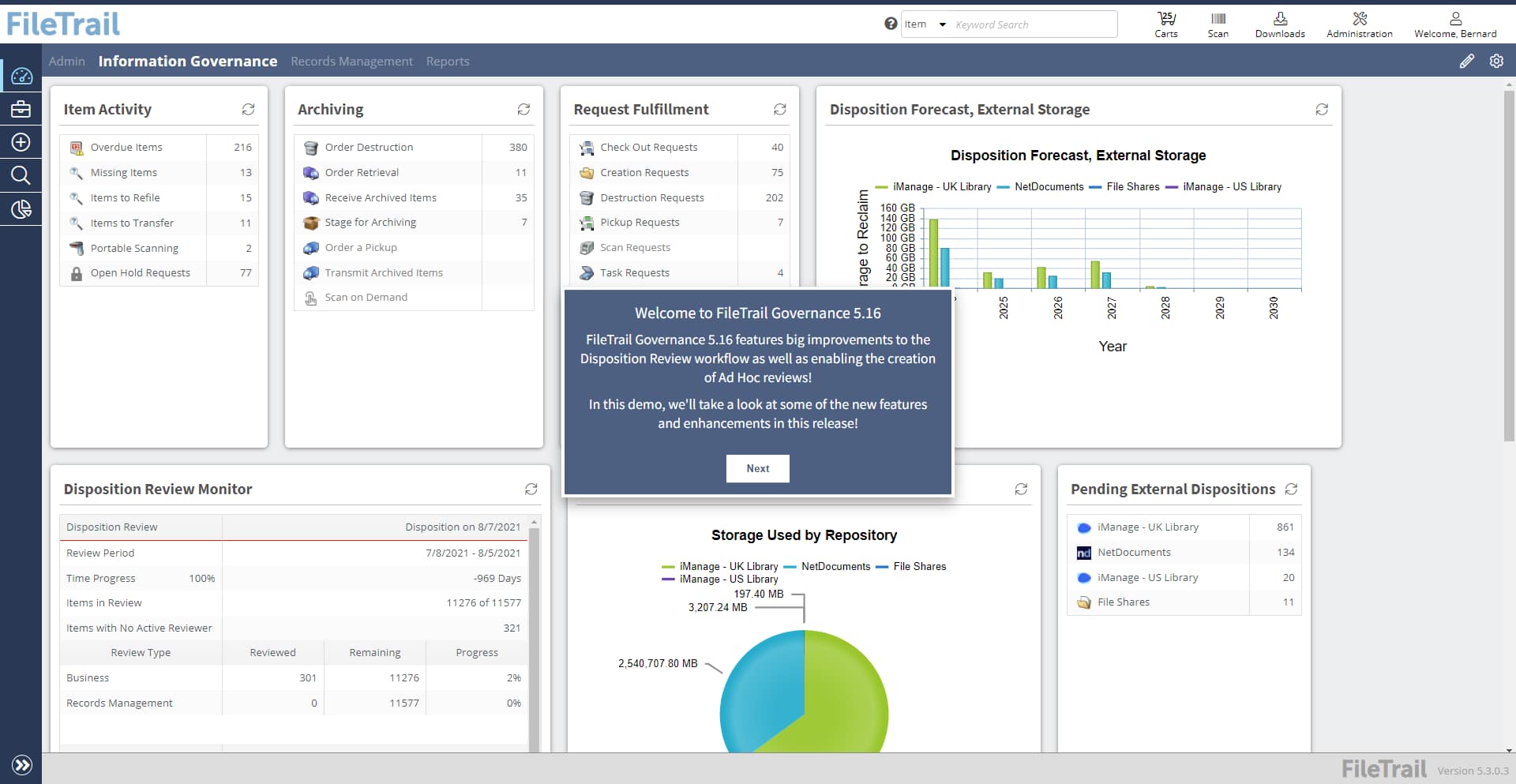Open the Carts icon
Screen dimensions: 1516x784
pyautogui.click(x=1166, y=24)
